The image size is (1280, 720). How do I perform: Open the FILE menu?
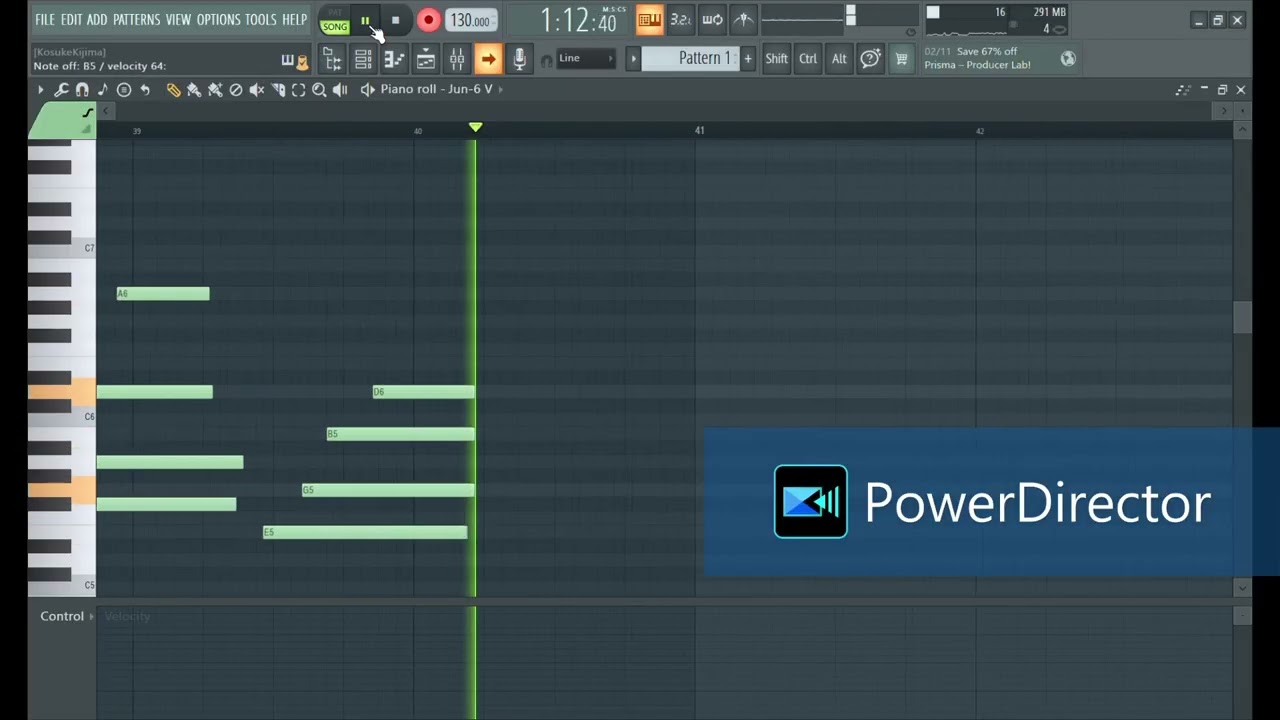[45, 20]
